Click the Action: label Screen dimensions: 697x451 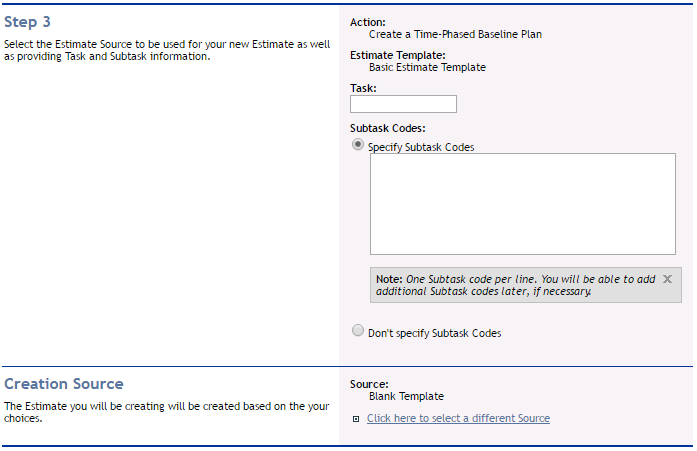368,22
